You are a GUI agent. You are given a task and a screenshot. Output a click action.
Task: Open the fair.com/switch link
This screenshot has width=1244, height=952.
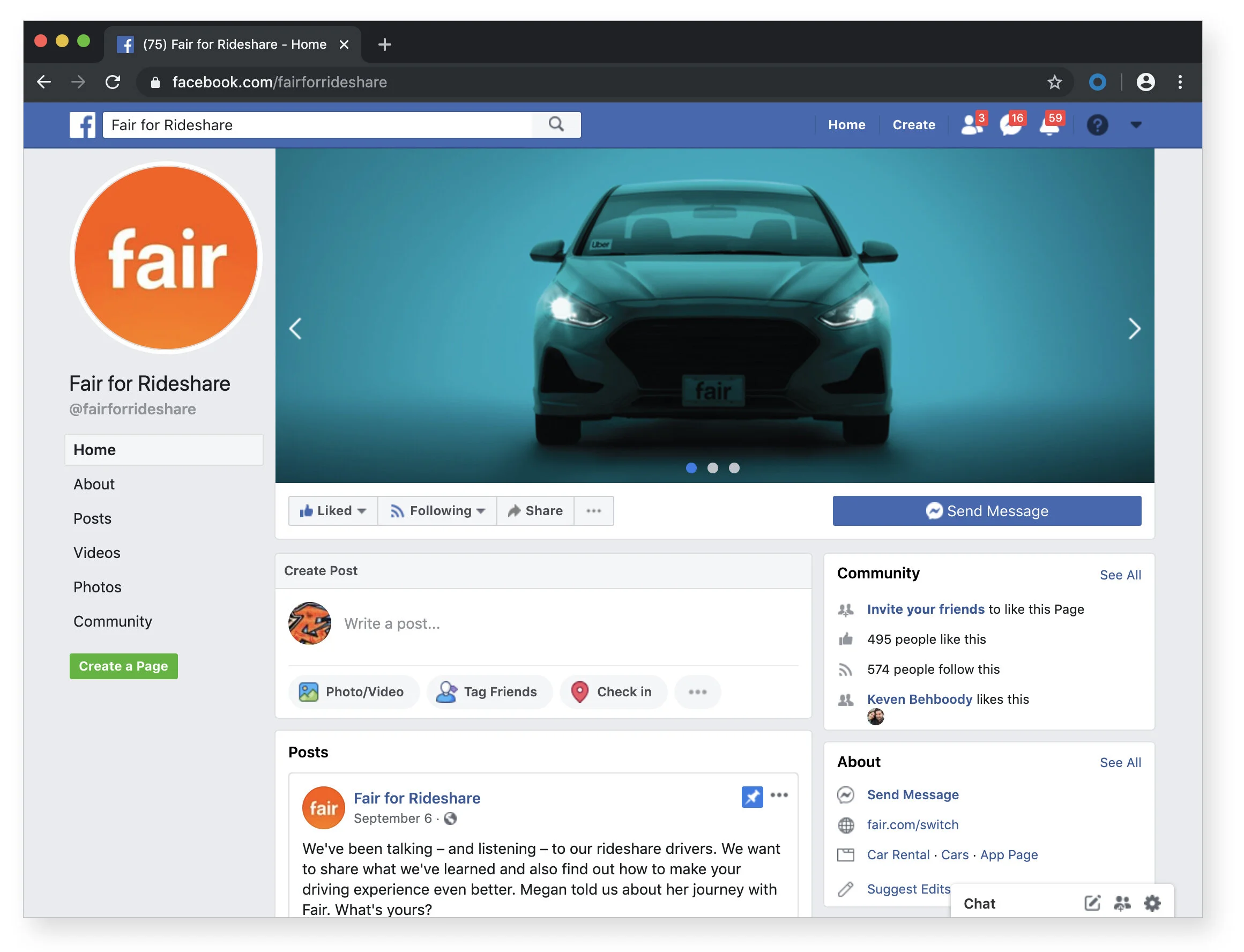tap(912, 824)
